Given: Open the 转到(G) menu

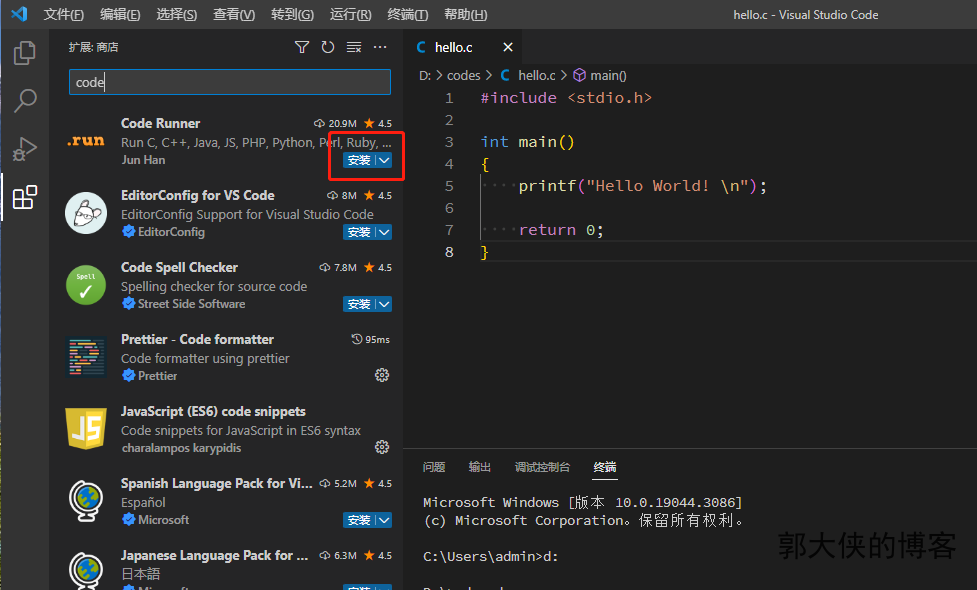Looking at the screenshot, I should 292,14.
